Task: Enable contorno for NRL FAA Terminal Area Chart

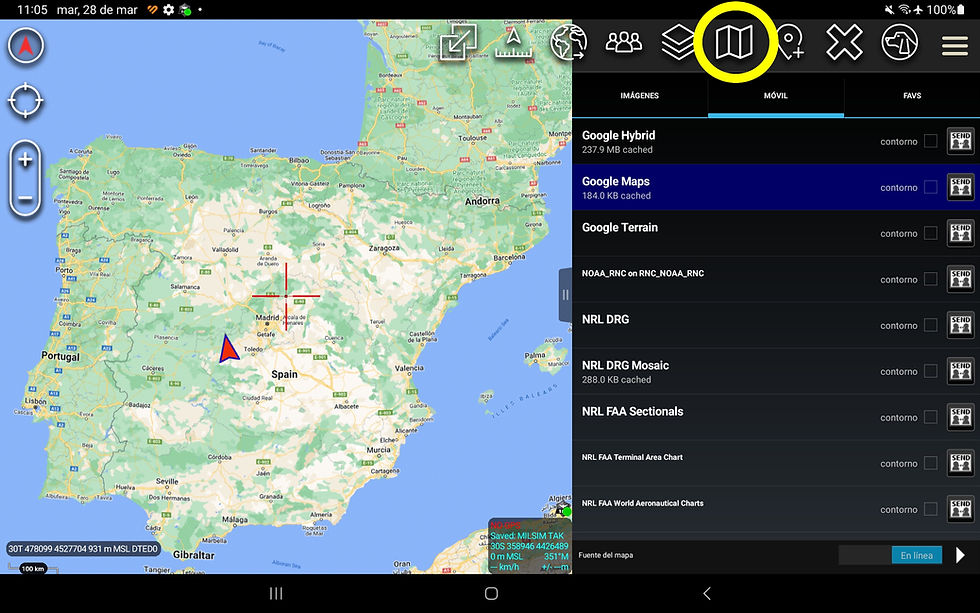Action: (x=931, y=463)
